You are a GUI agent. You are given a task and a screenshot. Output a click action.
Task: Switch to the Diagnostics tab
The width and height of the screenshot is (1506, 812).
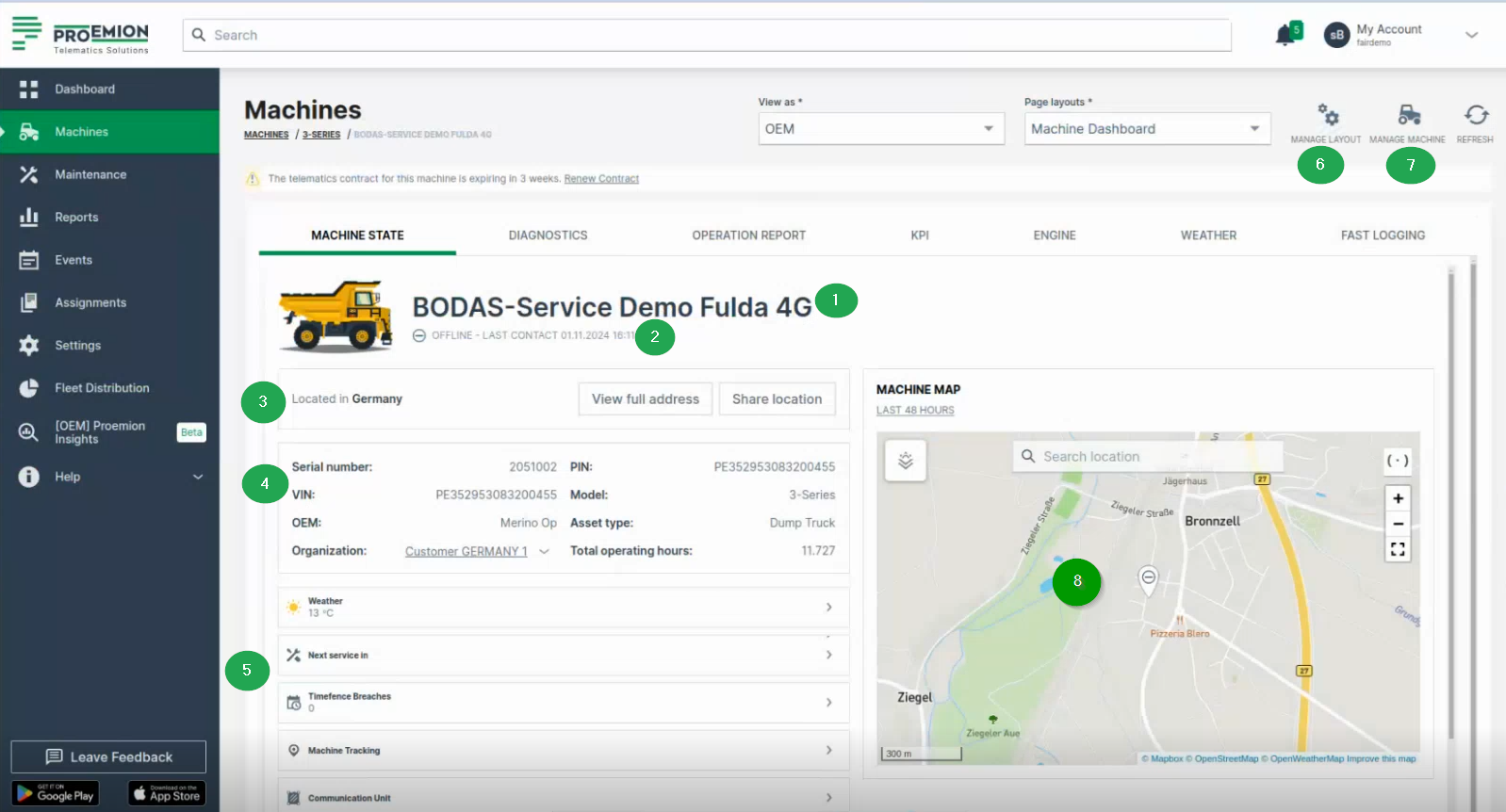[x=548, y=235]
